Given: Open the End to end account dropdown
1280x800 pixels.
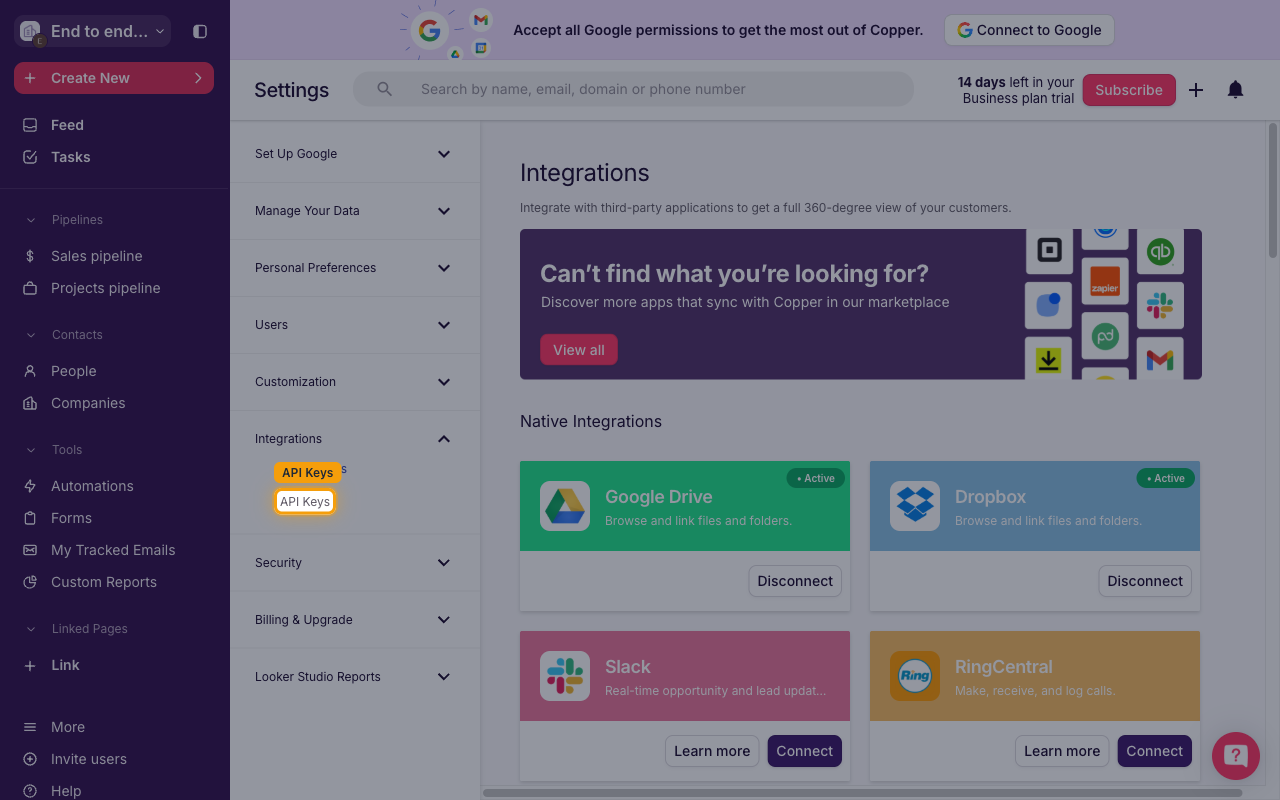Looking at the screenshot, I should coord(93,31).
